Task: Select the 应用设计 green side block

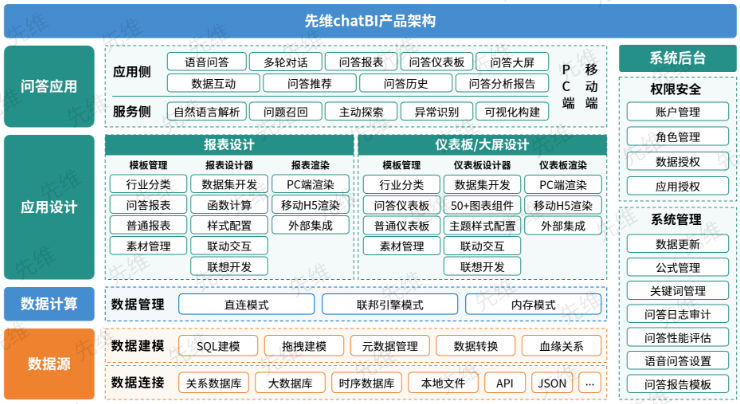Action: tap(49, 207)
